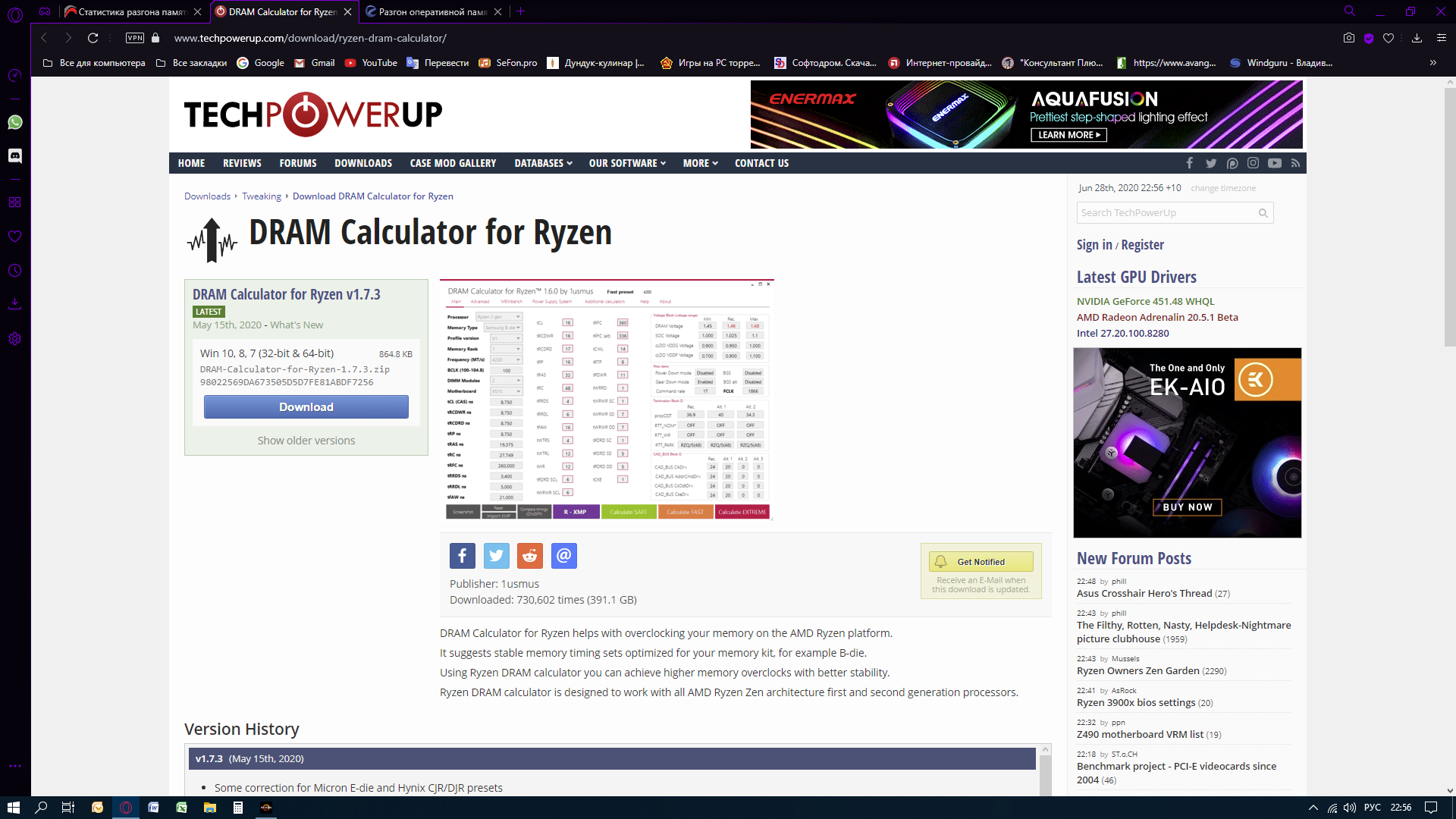Open WhatsApp in Opera sidebar
1456x819 pixels.
pyautogui.click(x=15, y=122)
